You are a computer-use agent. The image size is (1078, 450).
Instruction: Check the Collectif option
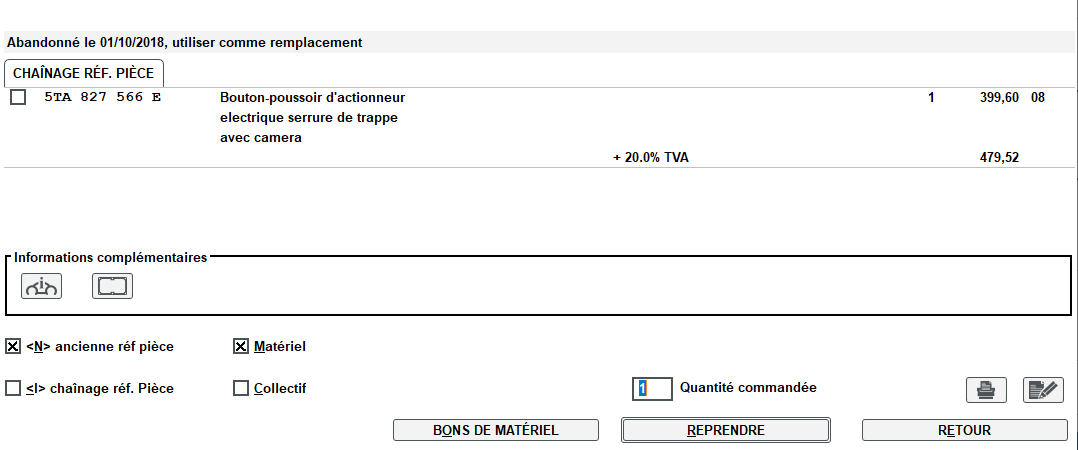pyautogui.click(x=241, y=388)
